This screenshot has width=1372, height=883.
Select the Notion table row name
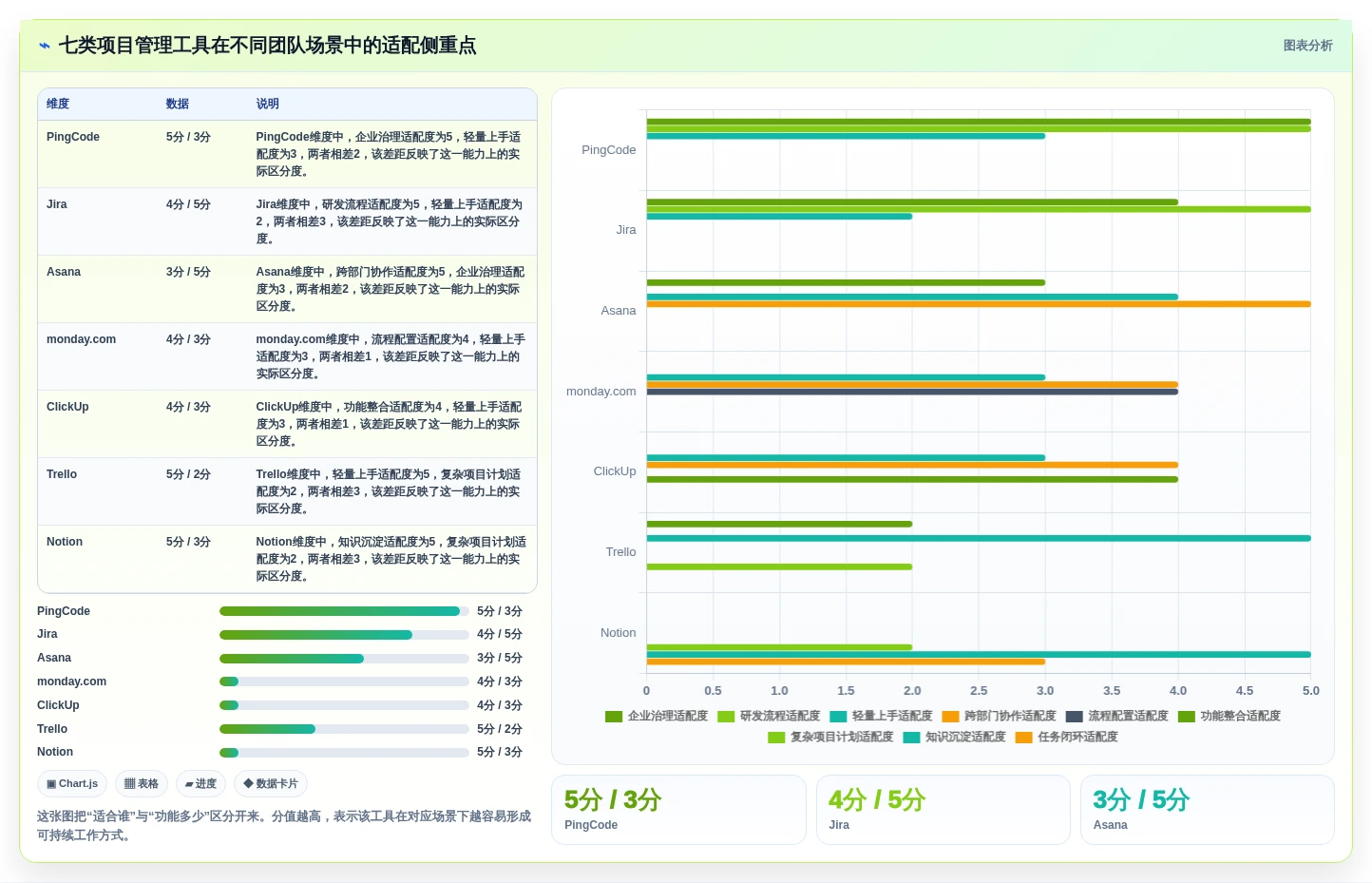(65, 542)
